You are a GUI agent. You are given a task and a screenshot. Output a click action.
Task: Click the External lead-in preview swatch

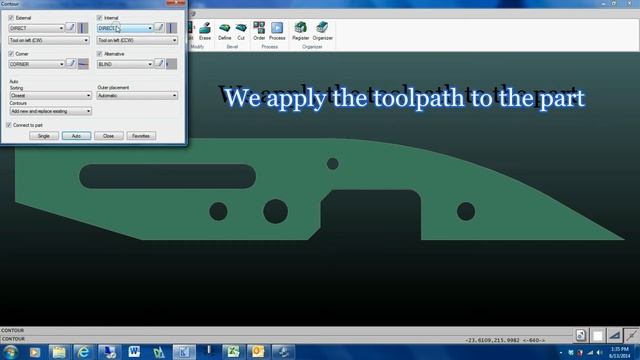83,28
